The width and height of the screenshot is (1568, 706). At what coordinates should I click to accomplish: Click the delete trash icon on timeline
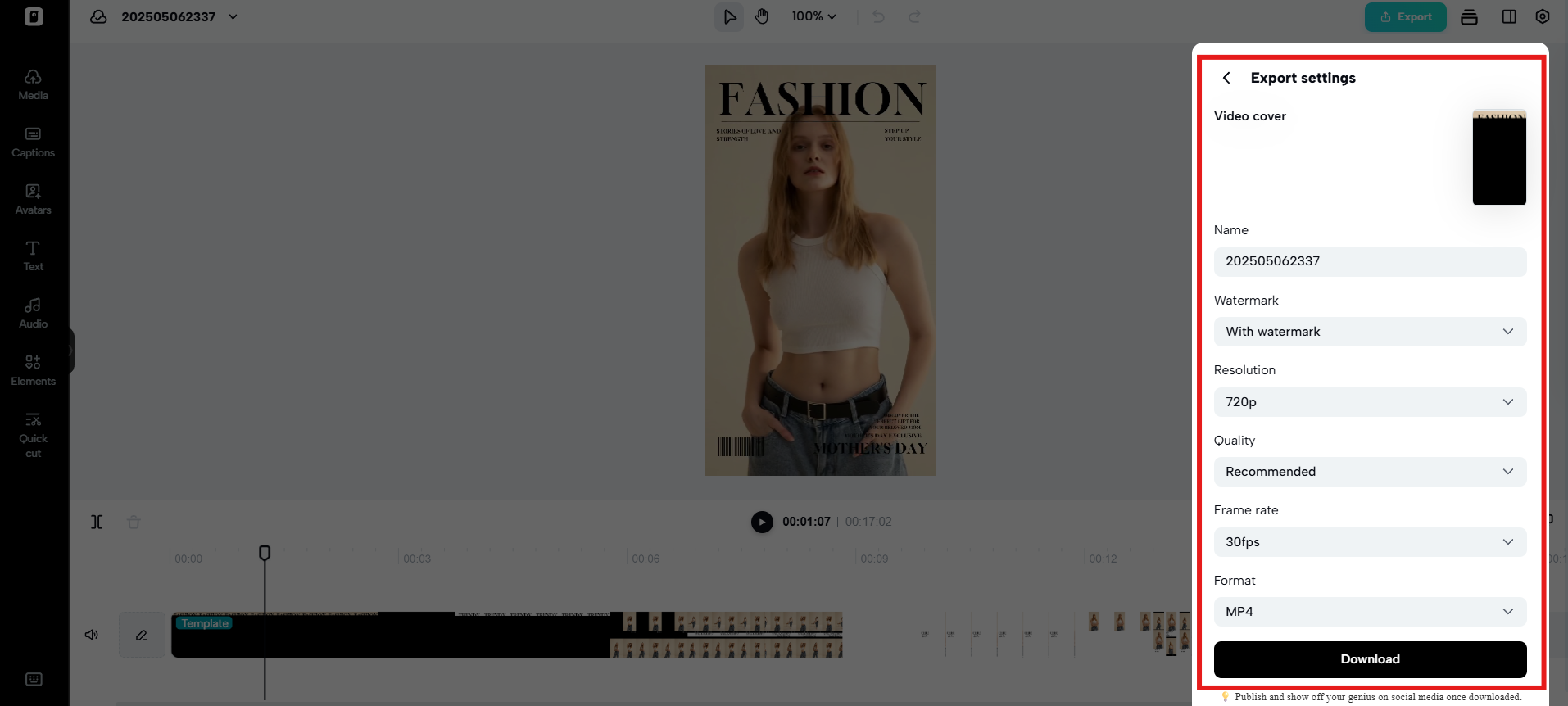pyautogui.click(x=134, y=523)
